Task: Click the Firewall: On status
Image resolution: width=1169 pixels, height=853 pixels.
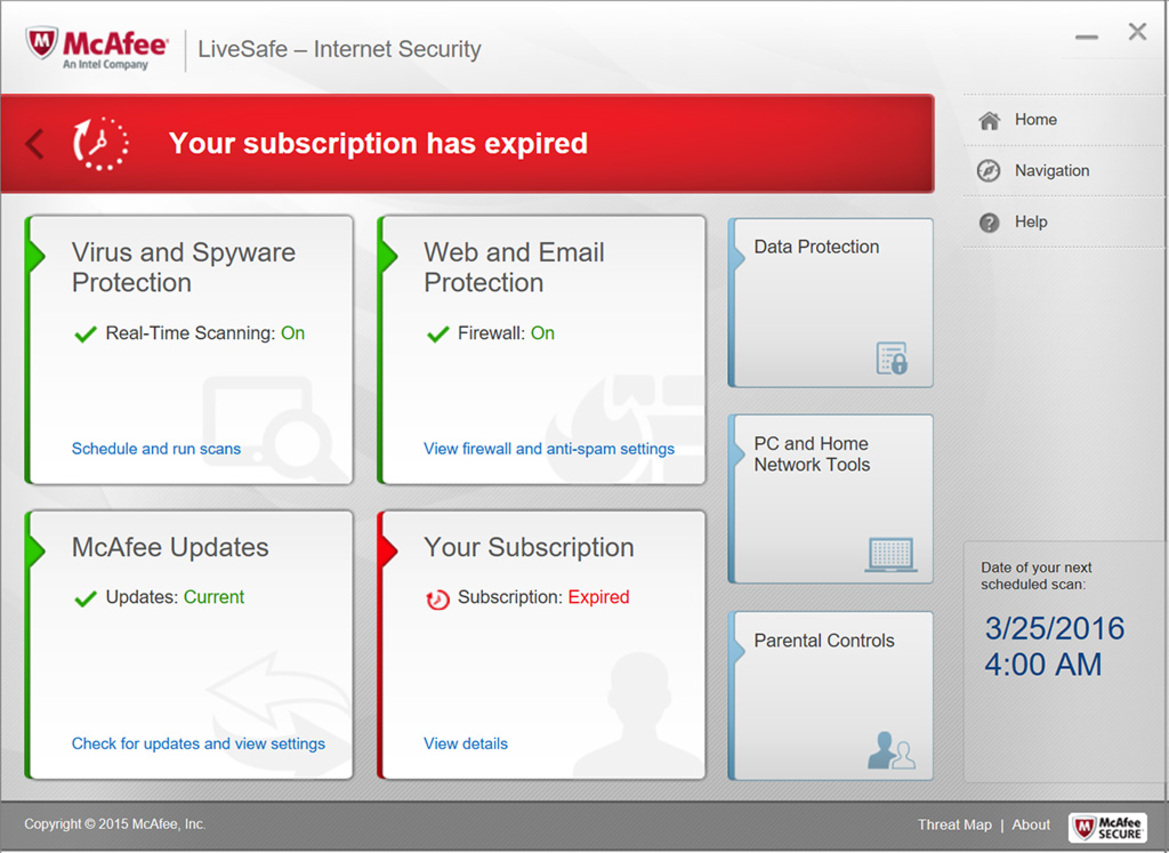Action: [x=506, y=333]
